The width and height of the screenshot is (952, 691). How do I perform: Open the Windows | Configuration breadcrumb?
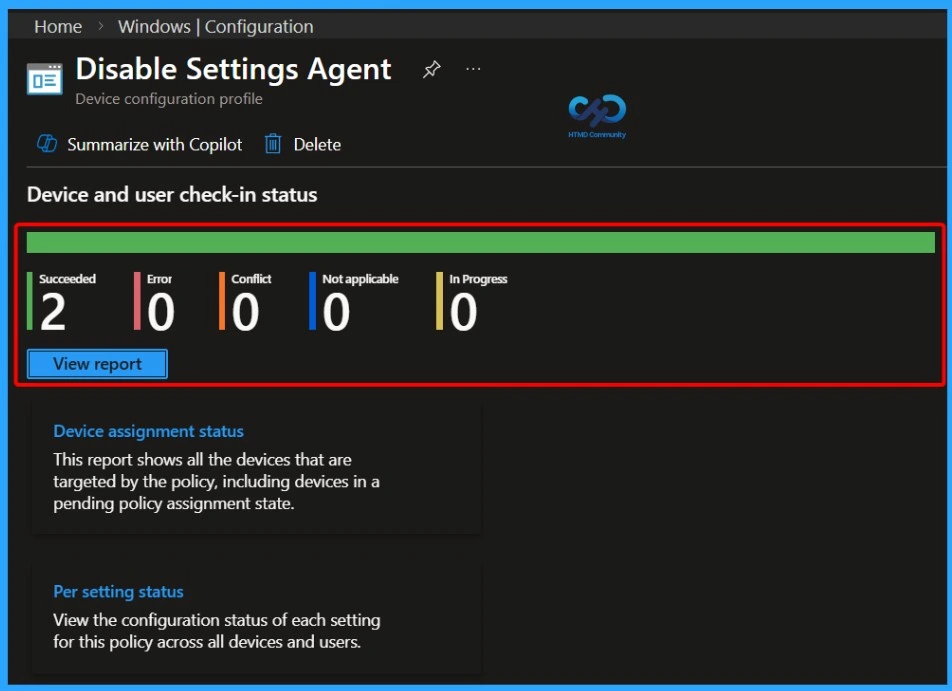[x=214, y=26]
